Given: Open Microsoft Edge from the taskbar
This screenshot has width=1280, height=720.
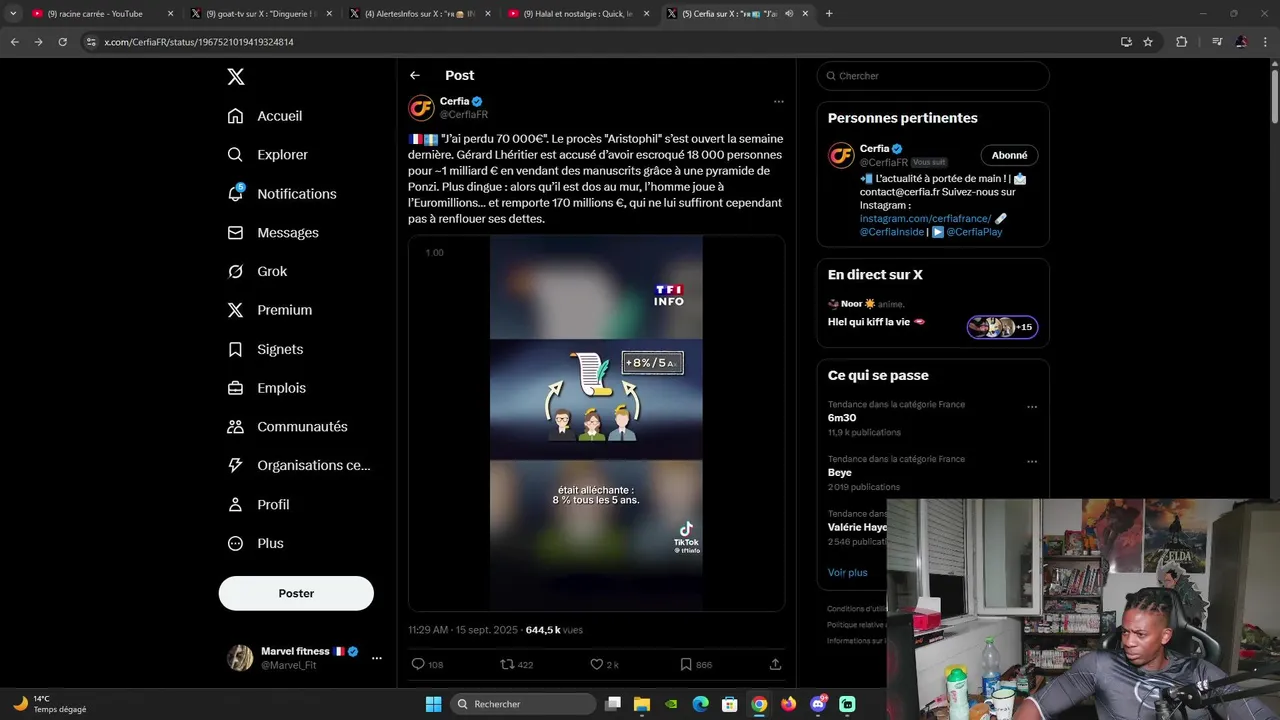Looking at the screenshot, I should (x=701, y=704).
